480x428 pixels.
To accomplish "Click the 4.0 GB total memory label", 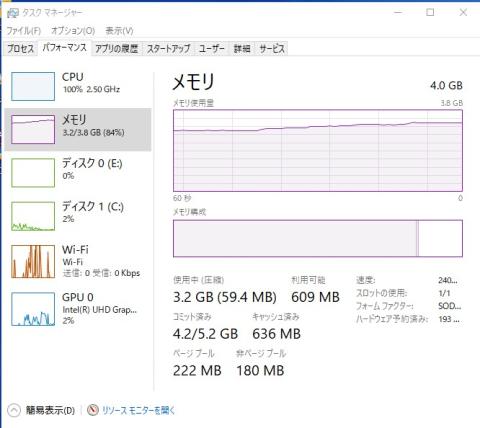I will [446, 85].
